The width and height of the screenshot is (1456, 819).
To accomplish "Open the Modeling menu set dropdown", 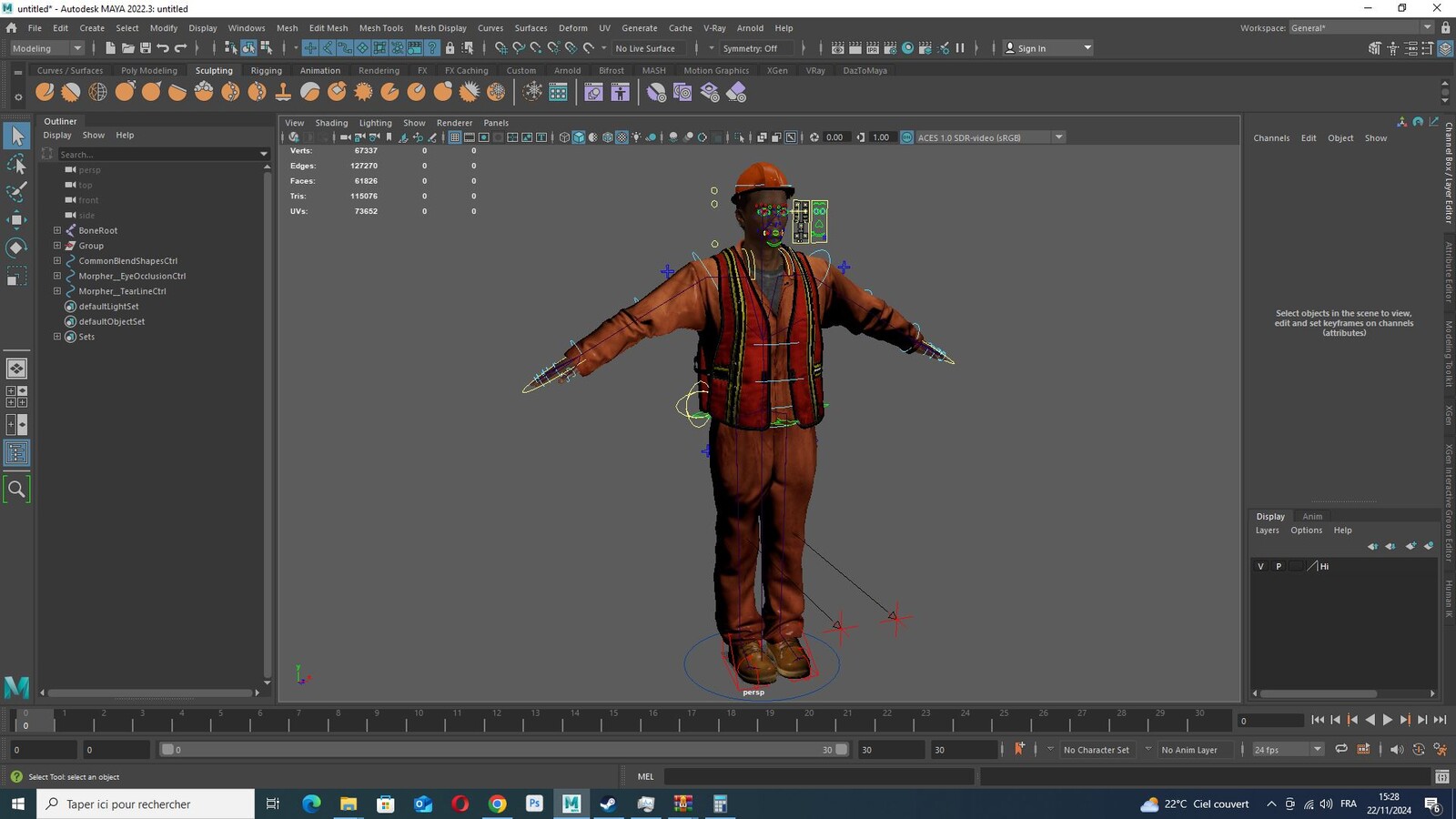I will pyautogui.click(x=45, y=48).
